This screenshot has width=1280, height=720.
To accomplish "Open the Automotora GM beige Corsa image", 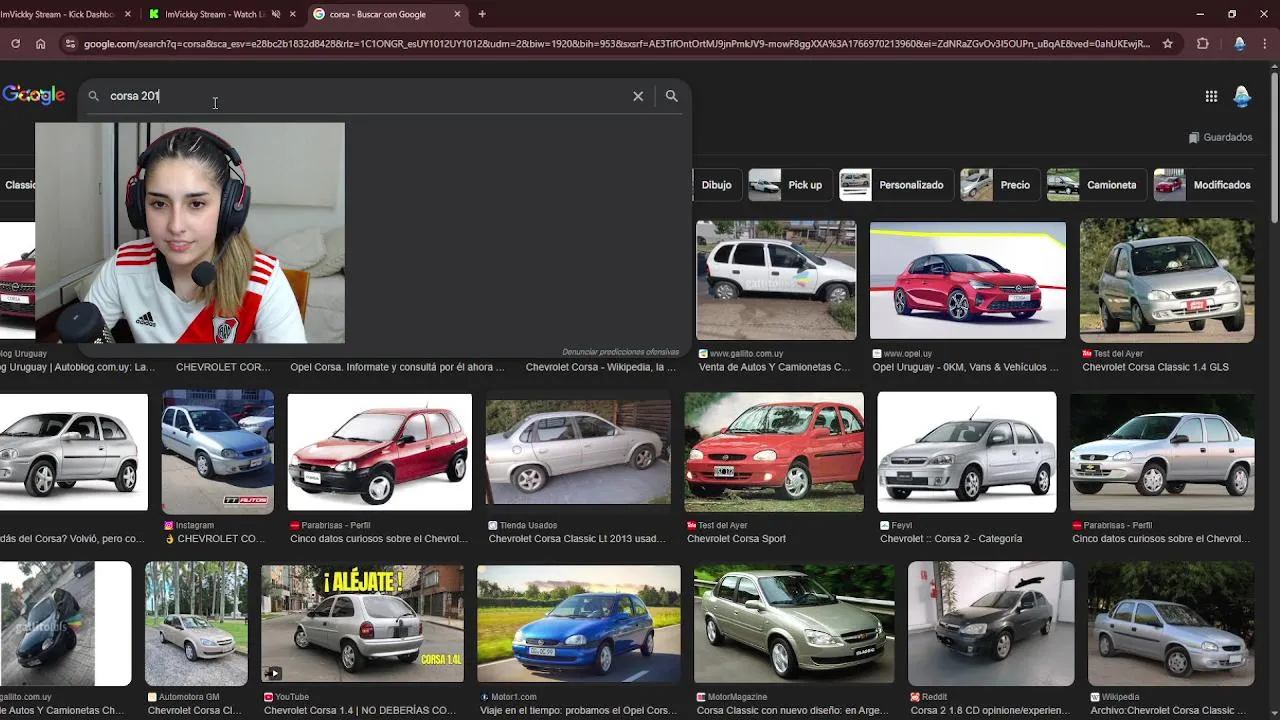I will click(196, 624).
